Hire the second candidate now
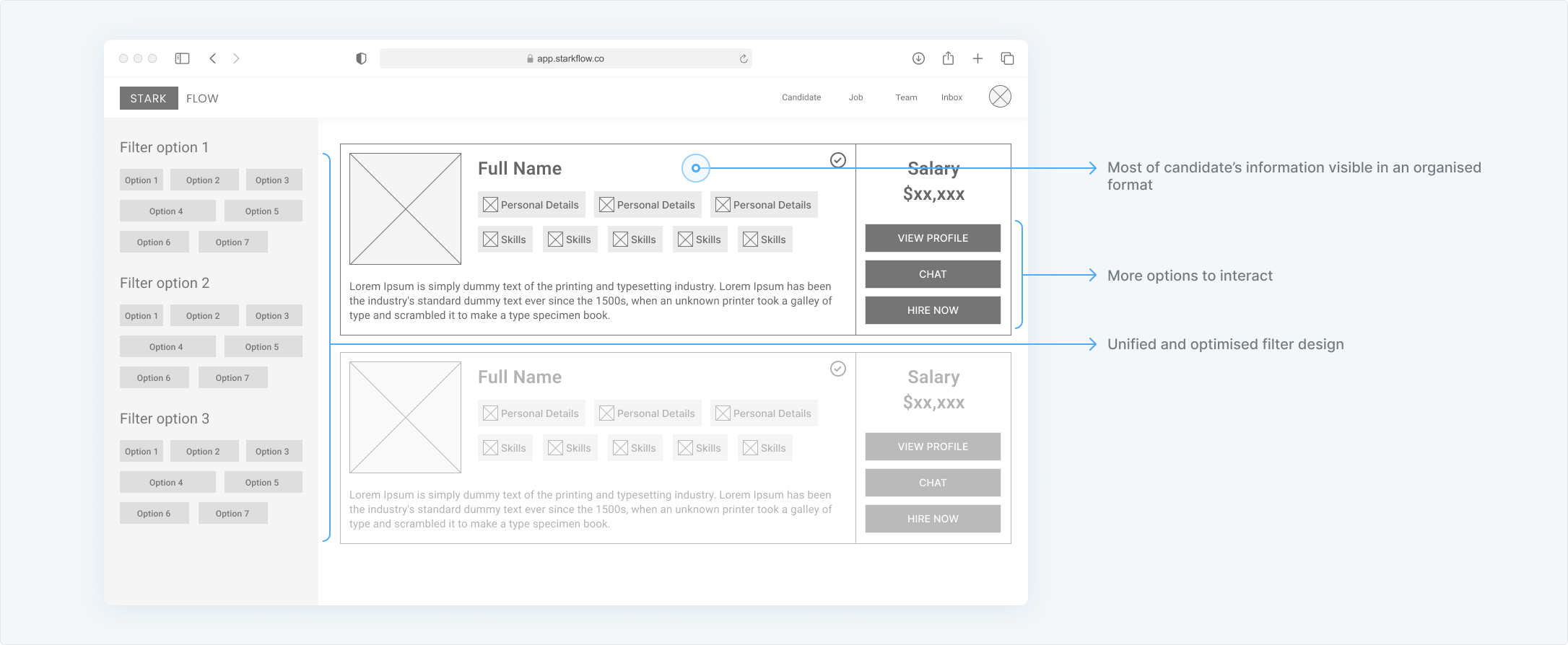Viewport: 1568px width, 645px height. (933, 519)
